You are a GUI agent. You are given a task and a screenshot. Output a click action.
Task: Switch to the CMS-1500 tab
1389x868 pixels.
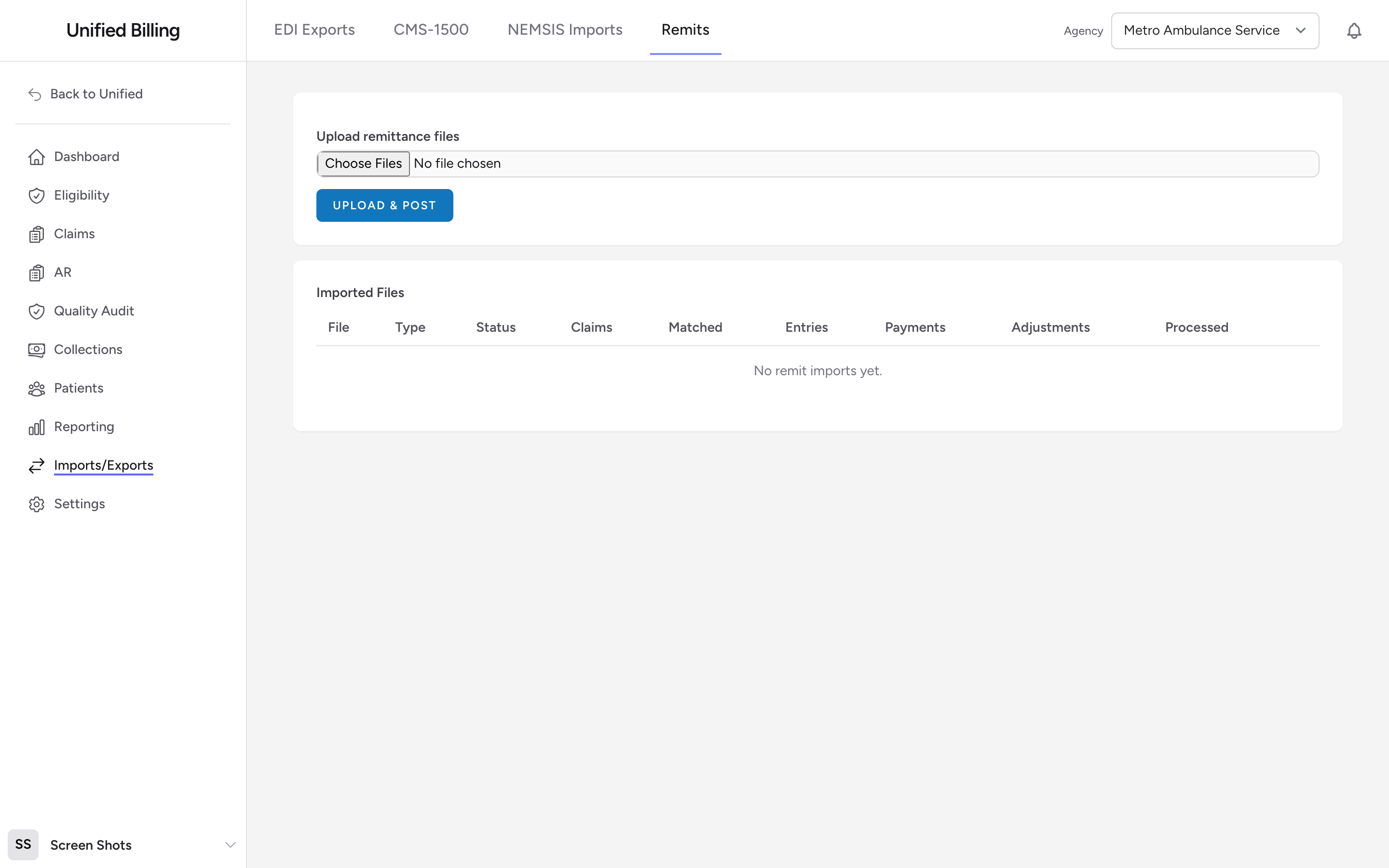[x=431, y=30]
